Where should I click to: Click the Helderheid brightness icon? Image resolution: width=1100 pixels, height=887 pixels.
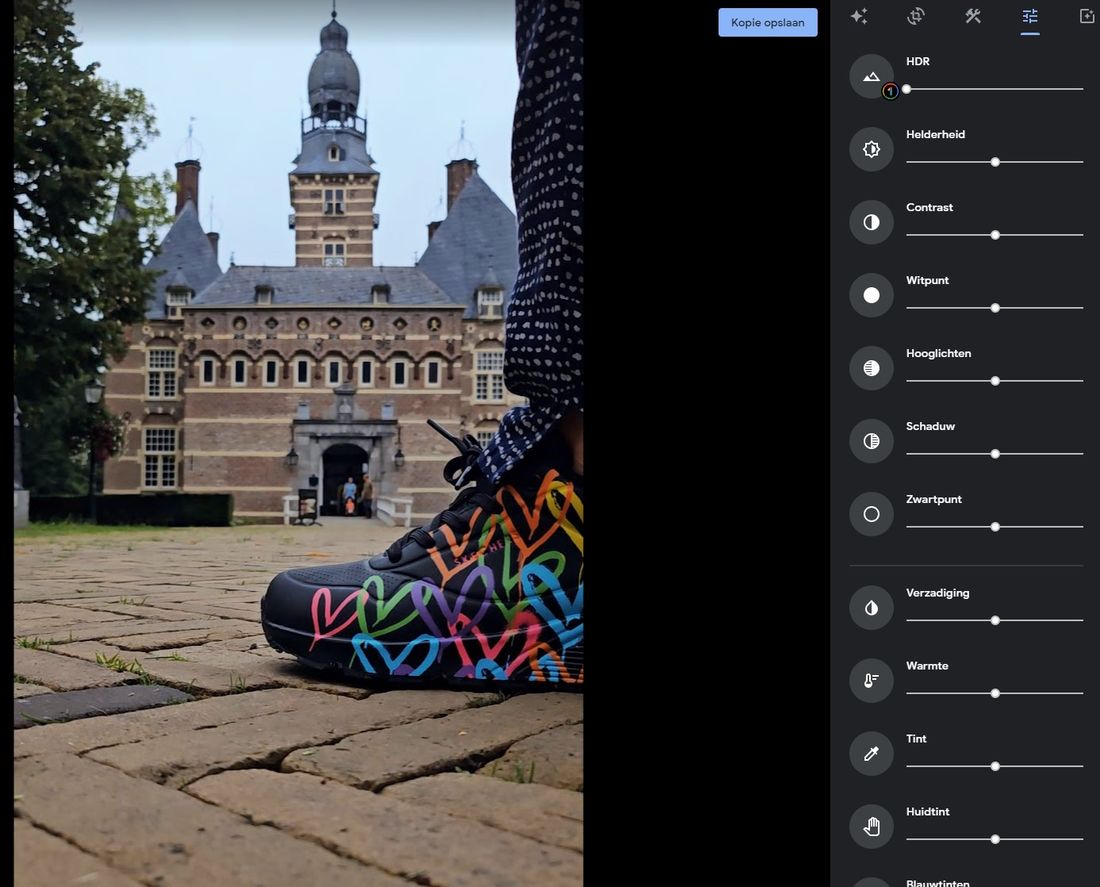pyautogui.click(x=871, y=149)
